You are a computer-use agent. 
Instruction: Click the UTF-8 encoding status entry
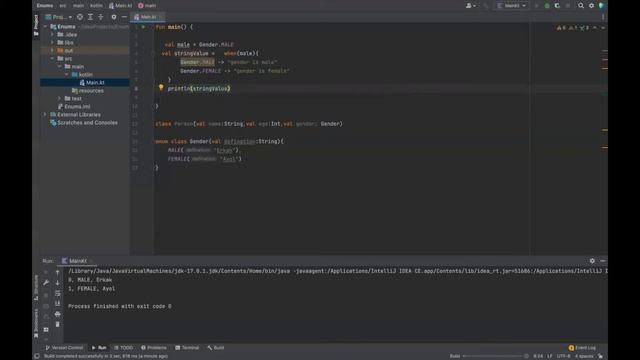[x=563, y=356]
